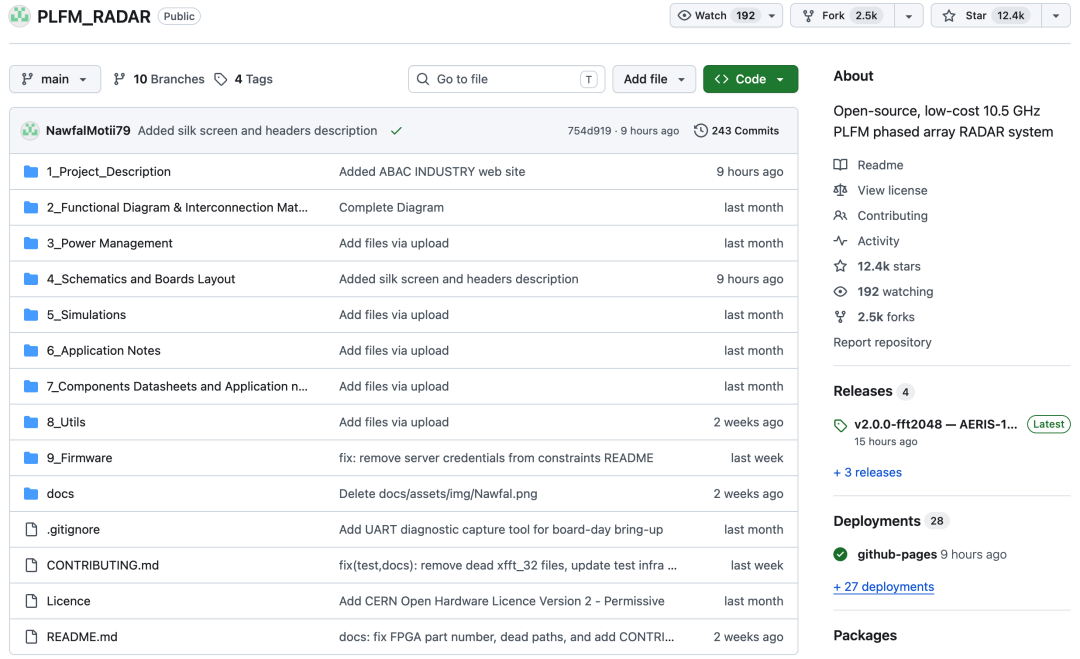Open commit hash 754d919
The height and width of the screenshot is (659, 1080).
tap(589, 131)
